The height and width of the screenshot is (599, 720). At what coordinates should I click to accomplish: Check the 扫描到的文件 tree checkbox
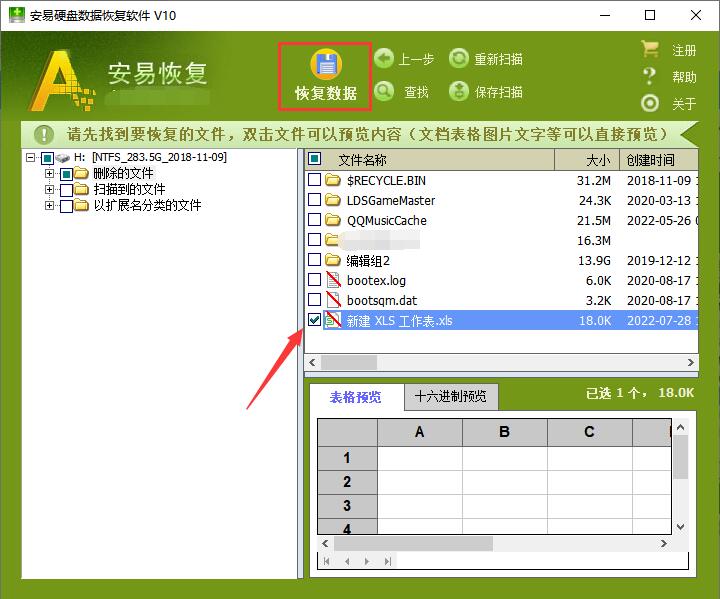point(66,190)
